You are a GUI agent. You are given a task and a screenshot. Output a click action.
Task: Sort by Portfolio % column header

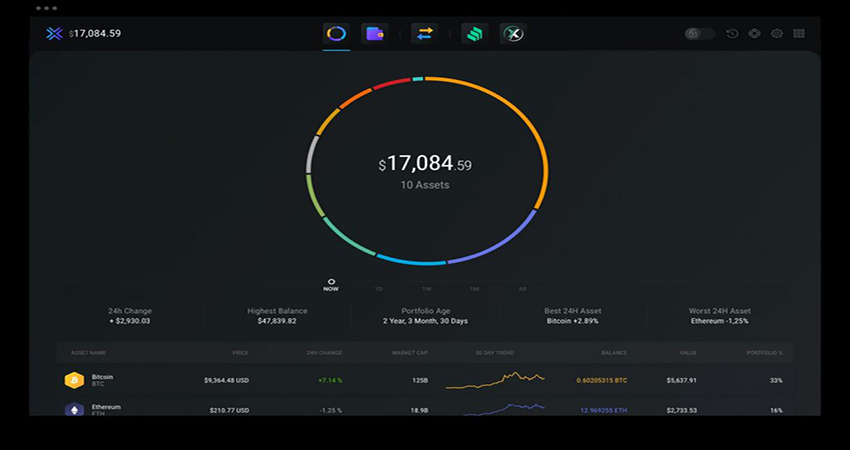[764, 353]
